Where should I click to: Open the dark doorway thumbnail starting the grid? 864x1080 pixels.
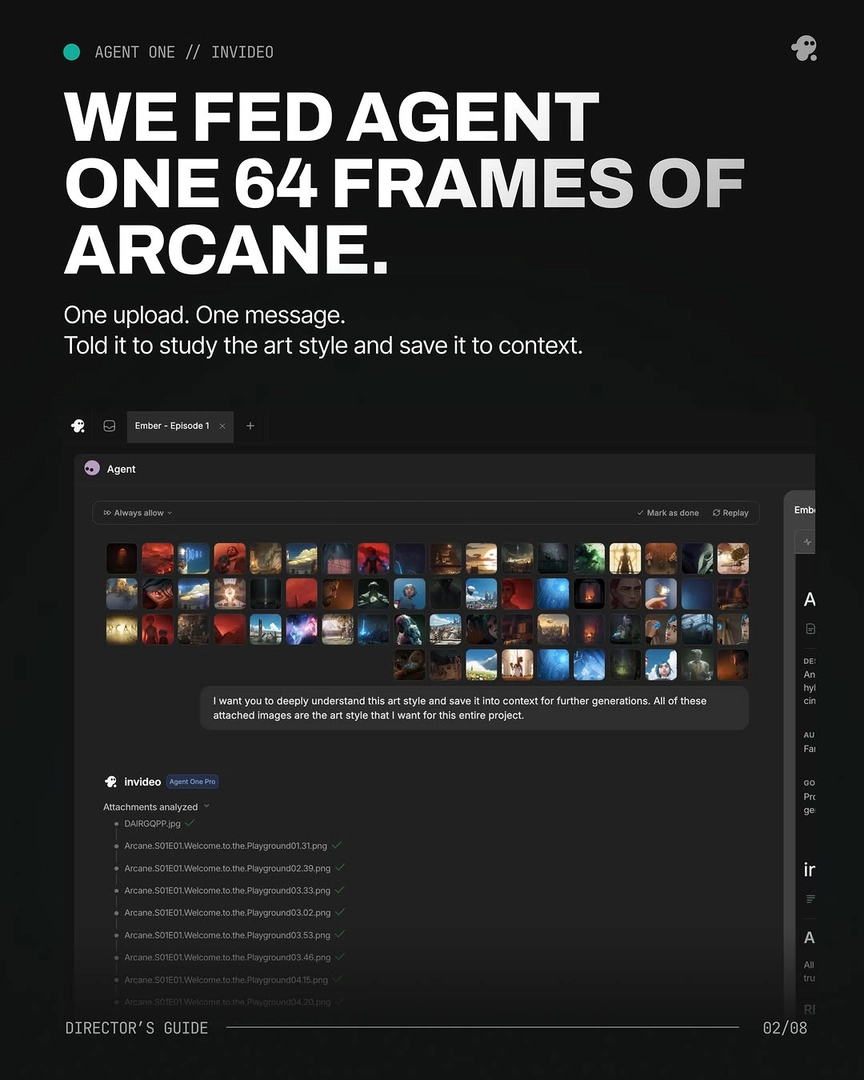coord(122,559)
